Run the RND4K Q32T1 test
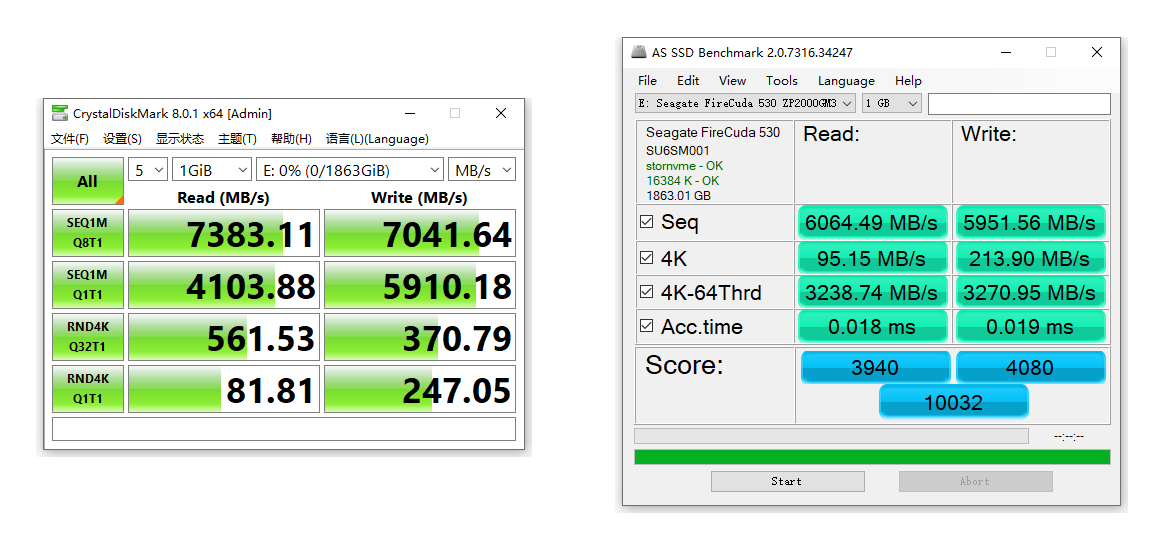This screenshot has width=1171, height=539. tap(87, 337)
